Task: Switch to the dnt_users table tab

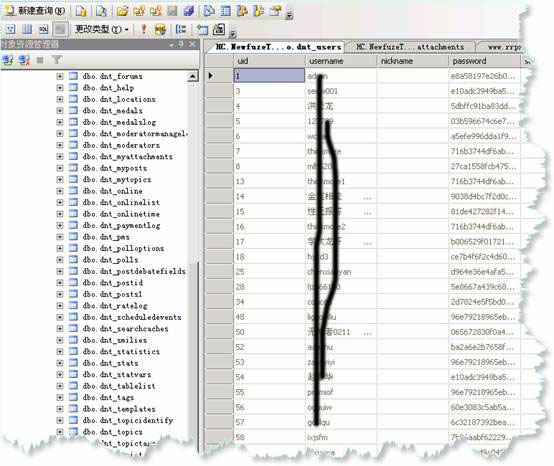Action: coord(278,47)
